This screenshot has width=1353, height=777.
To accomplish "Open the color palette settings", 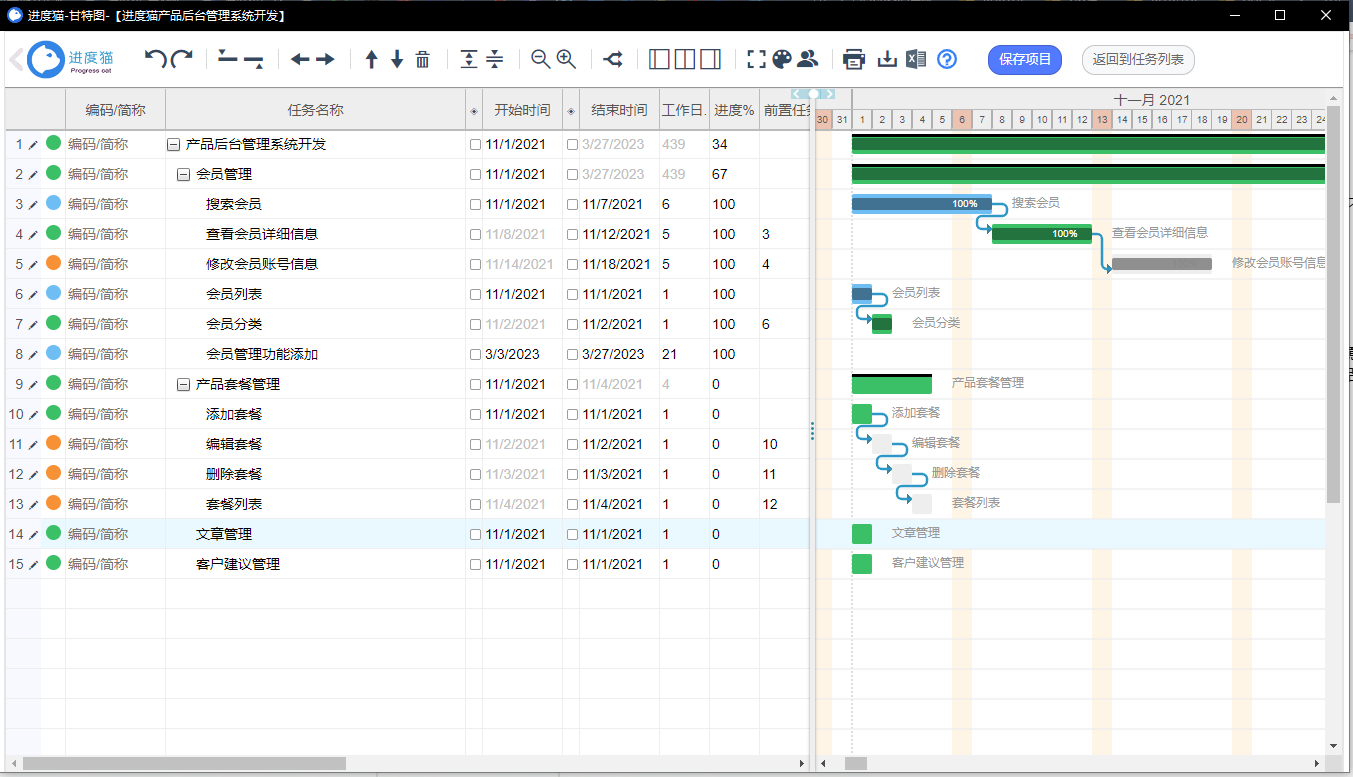I will point(782,59).
